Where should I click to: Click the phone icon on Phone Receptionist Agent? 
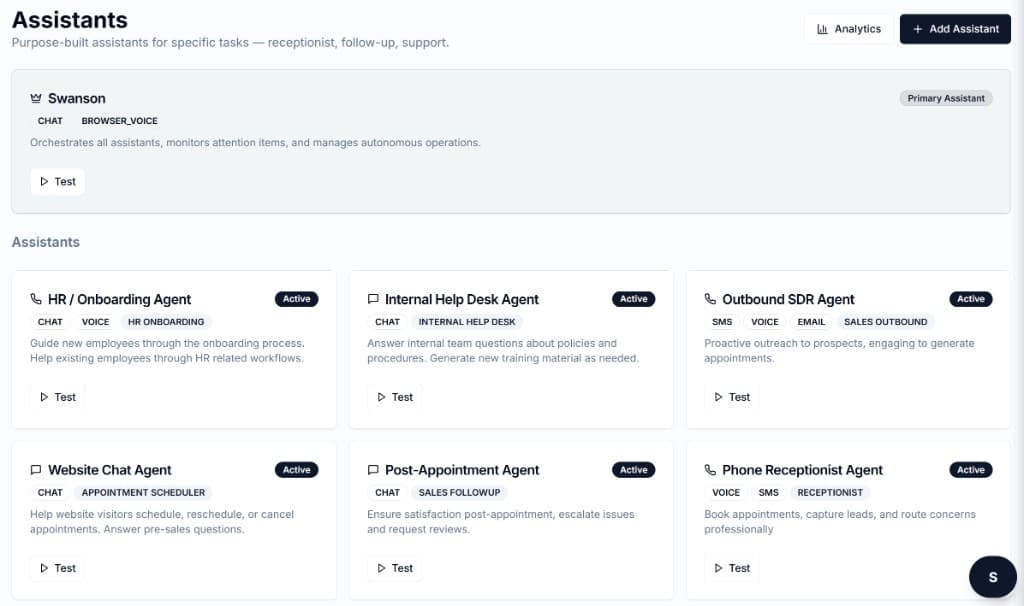point(711,470)
